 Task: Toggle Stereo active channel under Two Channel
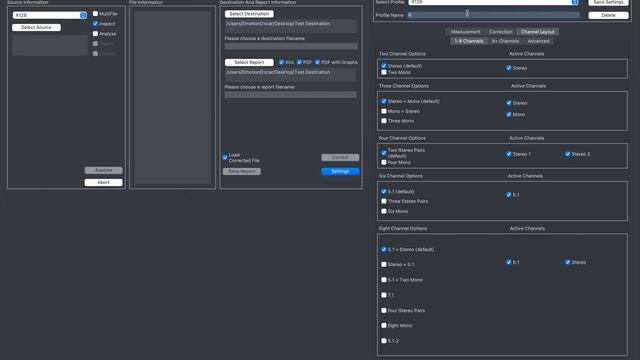click(x=509, y=68)
